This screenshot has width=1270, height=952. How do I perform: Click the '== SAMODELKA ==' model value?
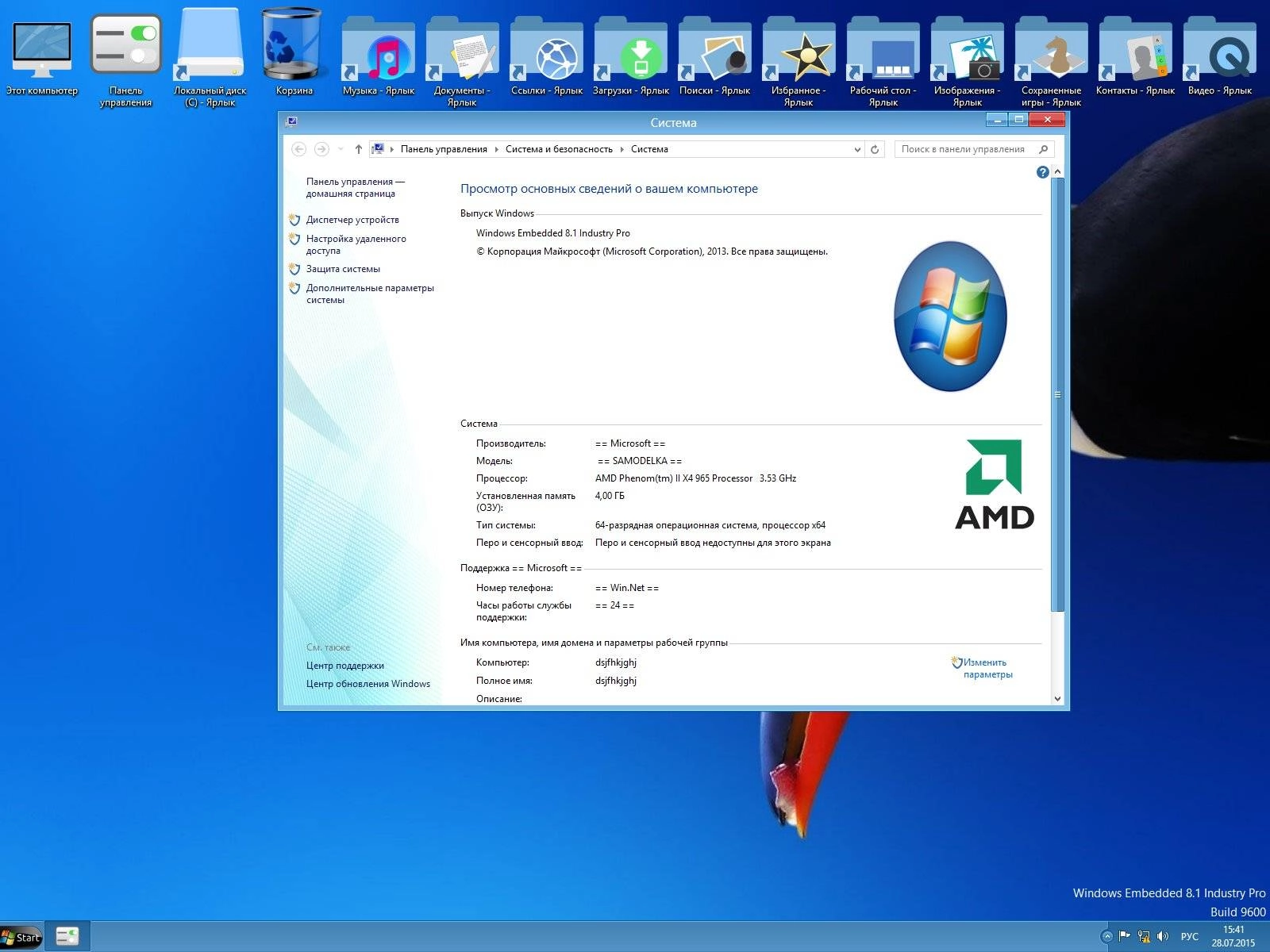pyautogui.click(x=639, y=461)
